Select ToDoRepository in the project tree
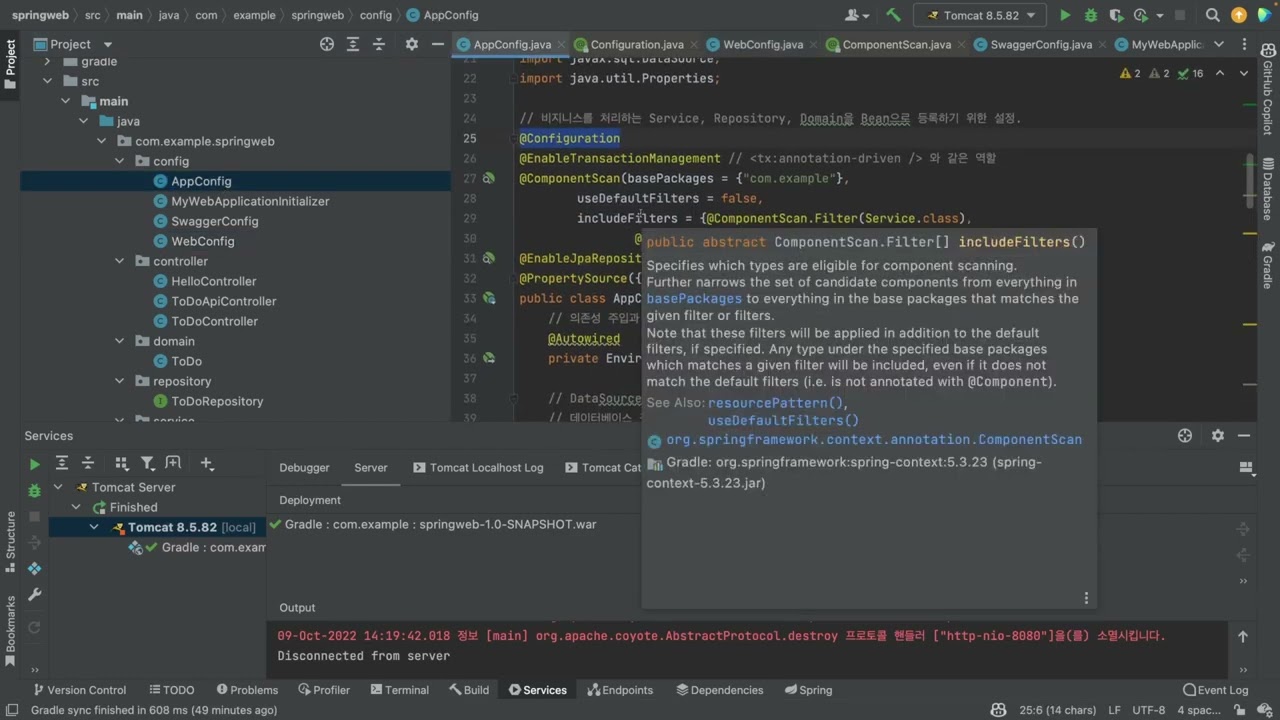This screenshot has height=720, width=1280. tap(217, 401)
